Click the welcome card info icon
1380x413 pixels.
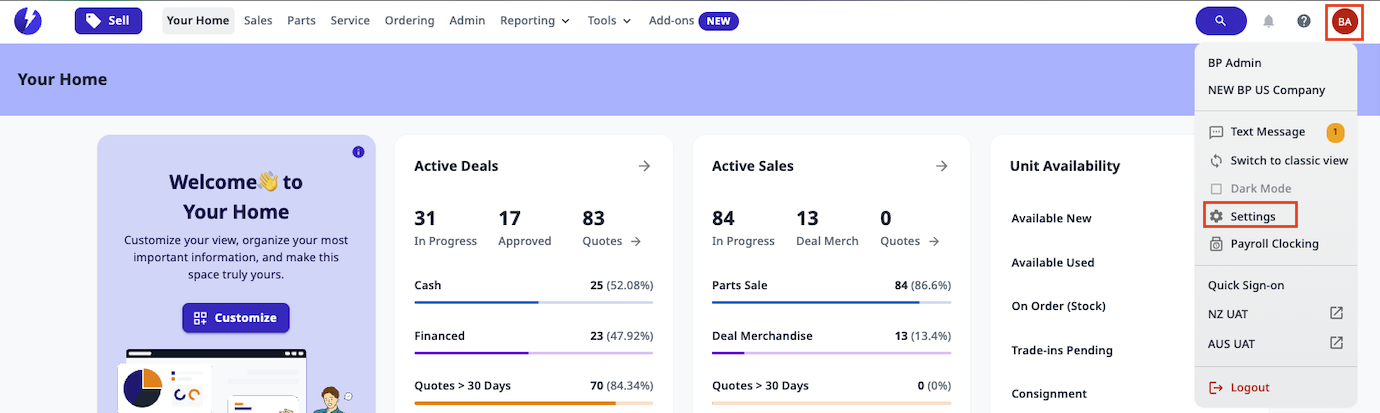click(x=358, y=152)
